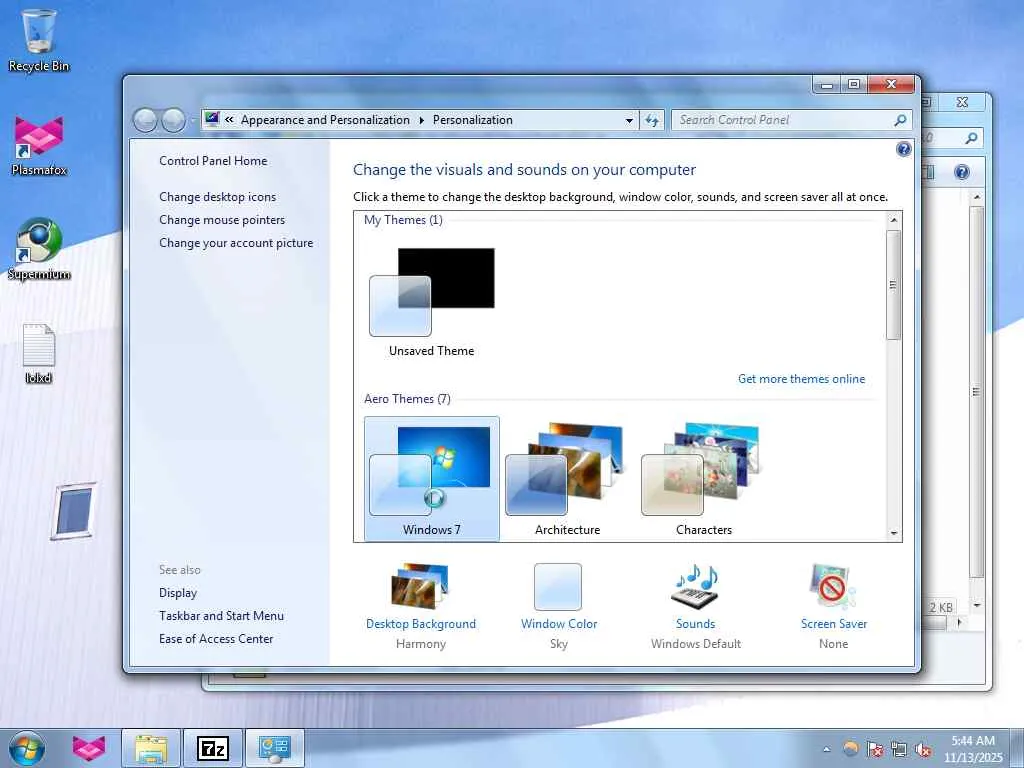Click the 2 KB size text in background window
Viewport: 1024px width, 768px height.
[941, 607]
